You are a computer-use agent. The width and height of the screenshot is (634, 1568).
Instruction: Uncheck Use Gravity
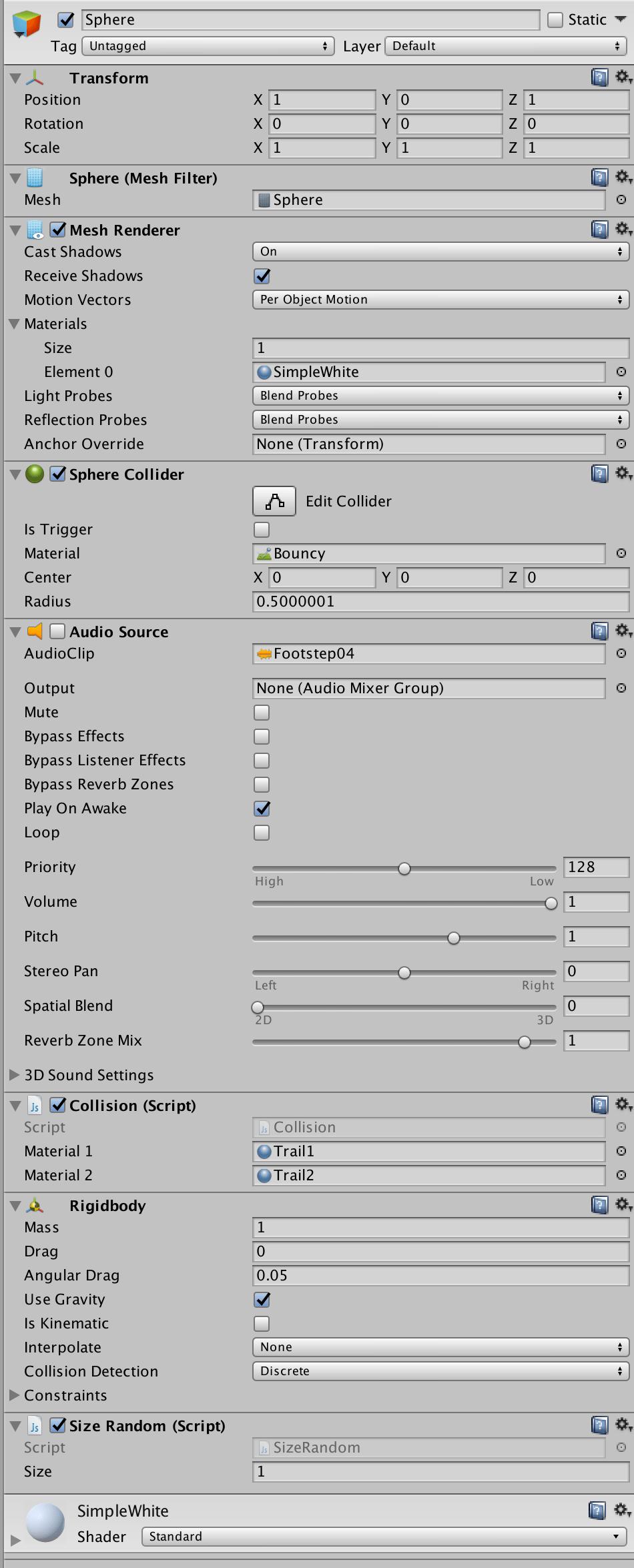pyautogui.click(x=262, y=1299)
